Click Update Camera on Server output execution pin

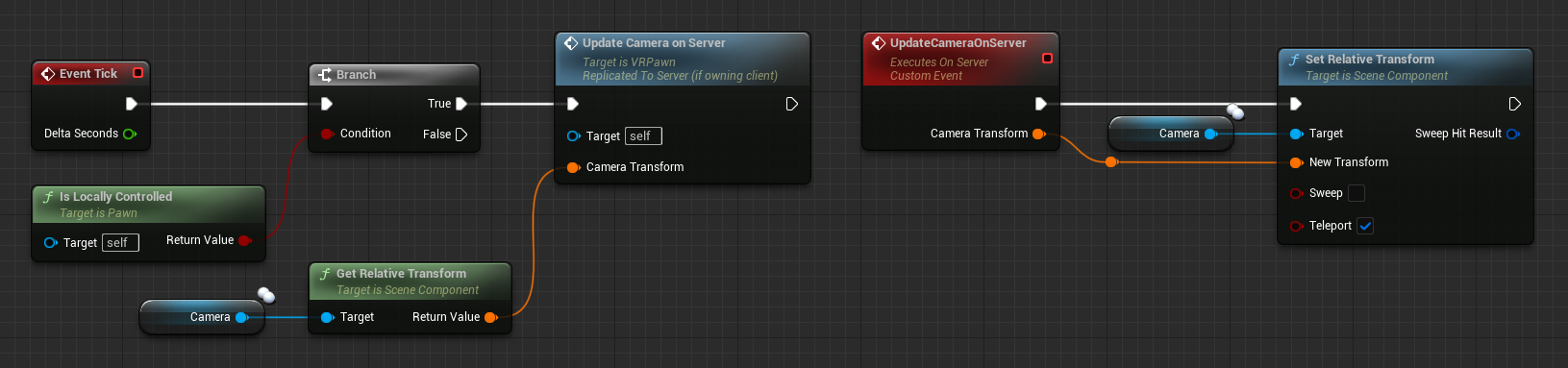[792, 104]
